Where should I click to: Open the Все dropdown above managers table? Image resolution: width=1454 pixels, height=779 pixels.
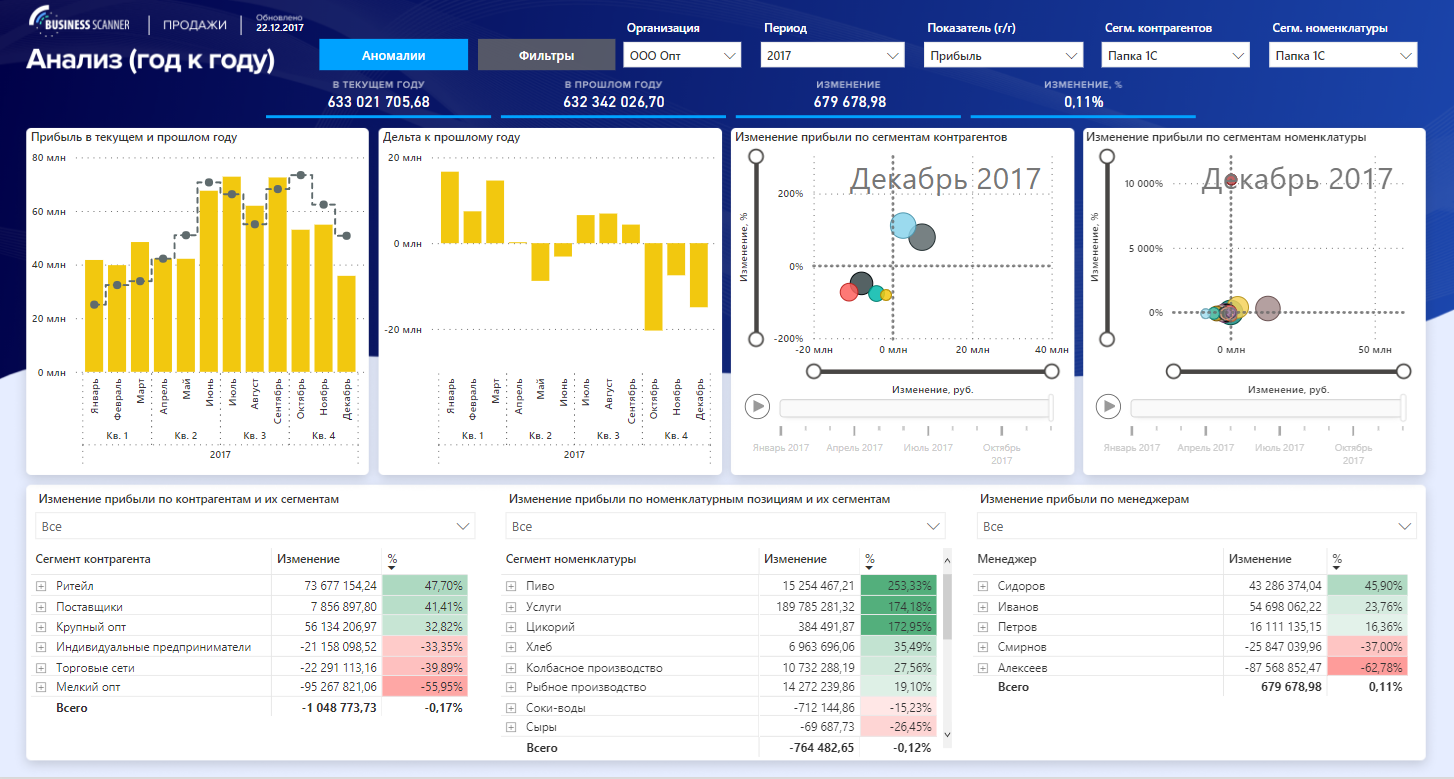[x=1197, y=526]
